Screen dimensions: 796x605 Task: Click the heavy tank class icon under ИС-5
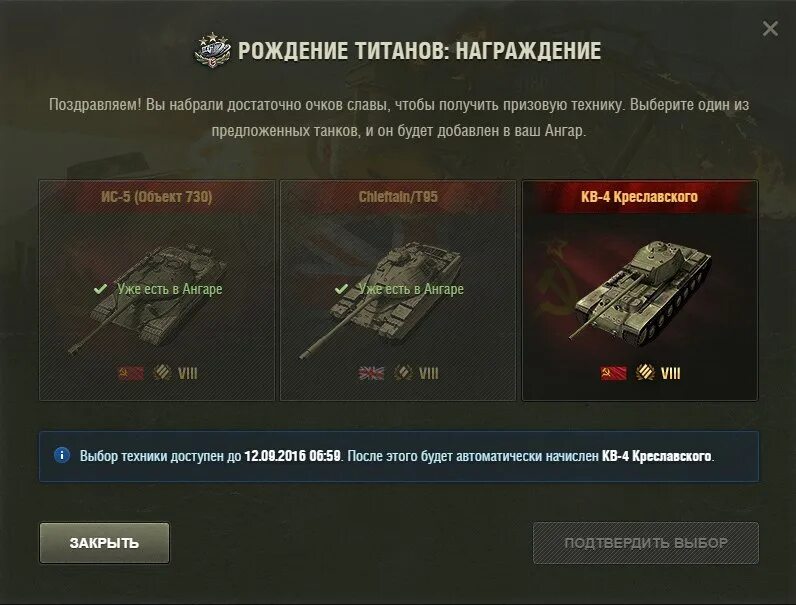(x=162, y=373)
